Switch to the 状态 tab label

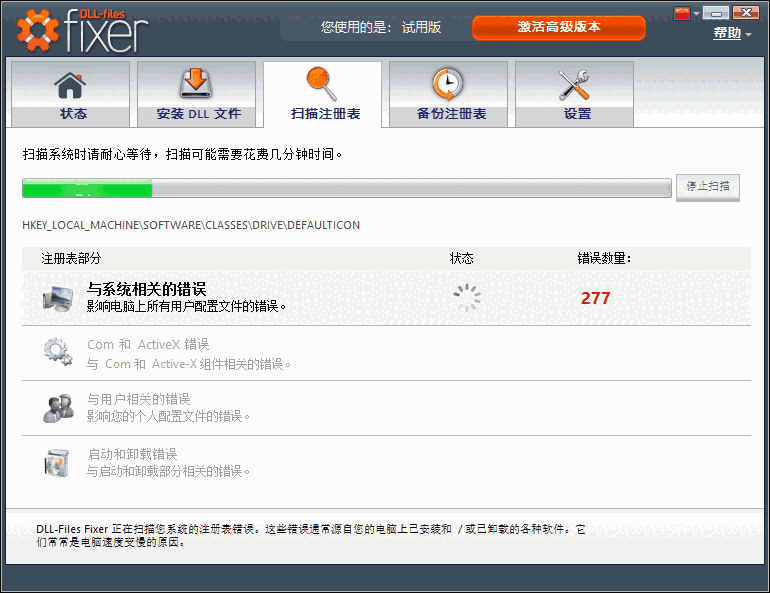(x=73, y=114)
